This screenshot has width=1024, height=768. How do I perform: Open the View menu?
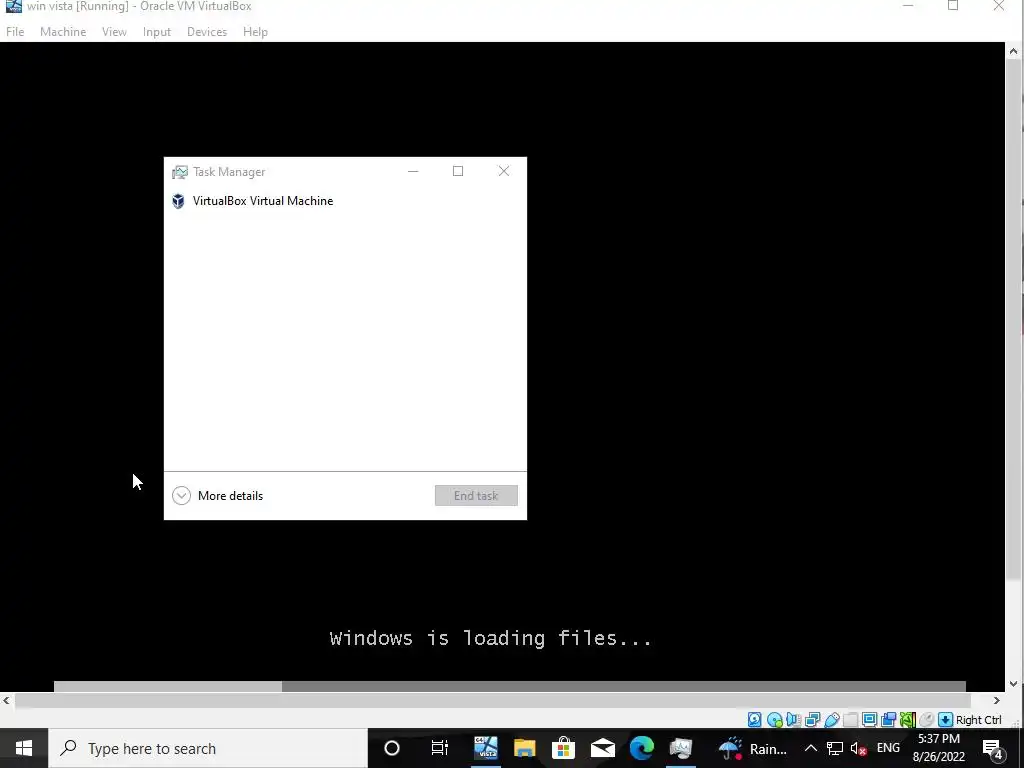click(x=114, y=31)
